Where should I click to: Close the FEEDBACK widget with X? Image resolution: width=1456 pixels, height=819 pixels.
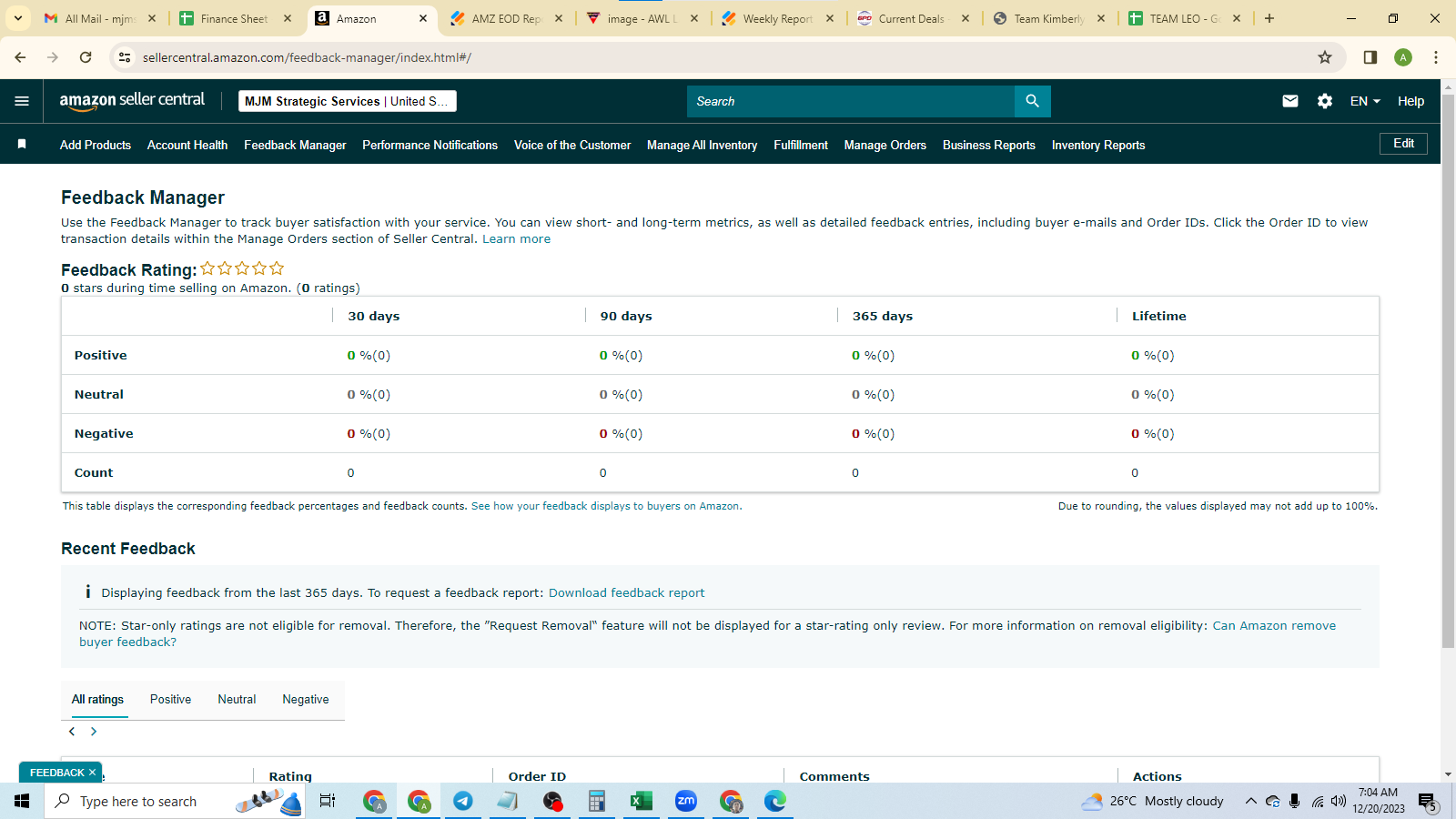[x=92, y=773]
